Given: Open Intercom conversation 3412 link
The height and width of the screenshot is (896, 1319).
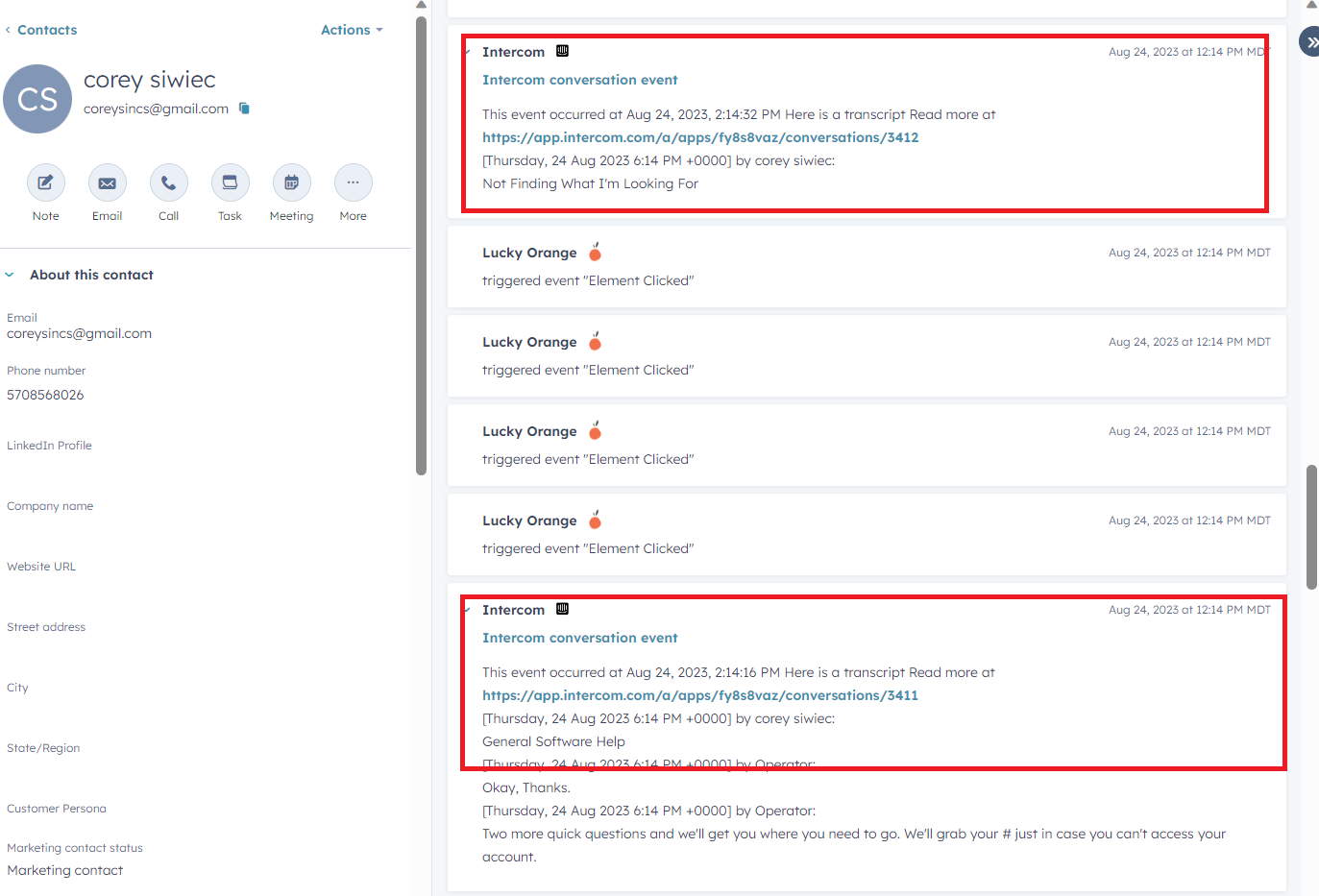Looking at the screenshot, I should tap(699, 137).
